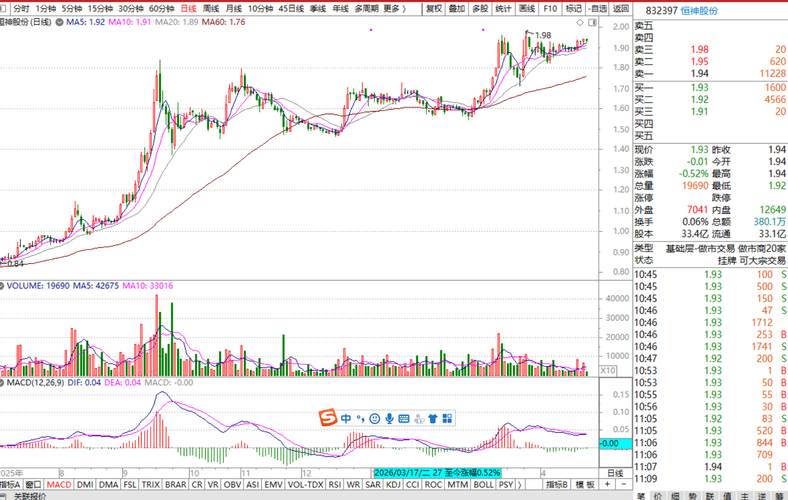Click the 标记 mark button
This screenshot has height=500, width=788.
click(x=573, y=9)
